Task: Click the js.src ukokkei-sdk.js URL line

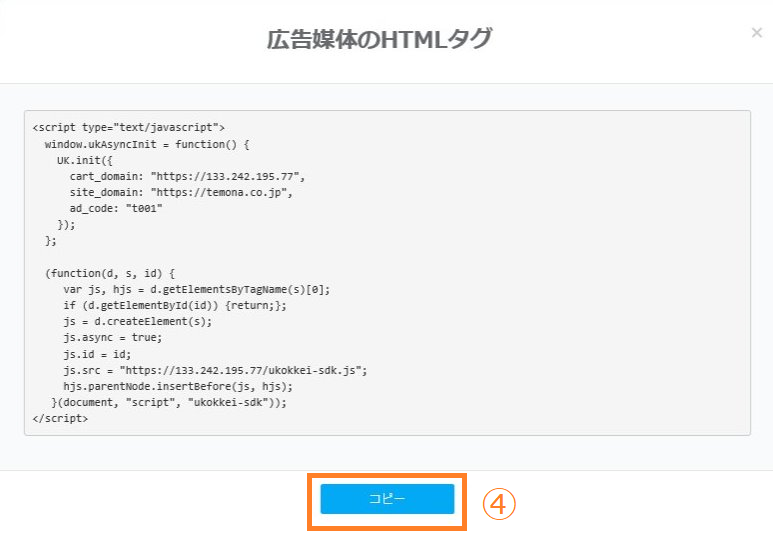Action: click(x=215, y=370)
